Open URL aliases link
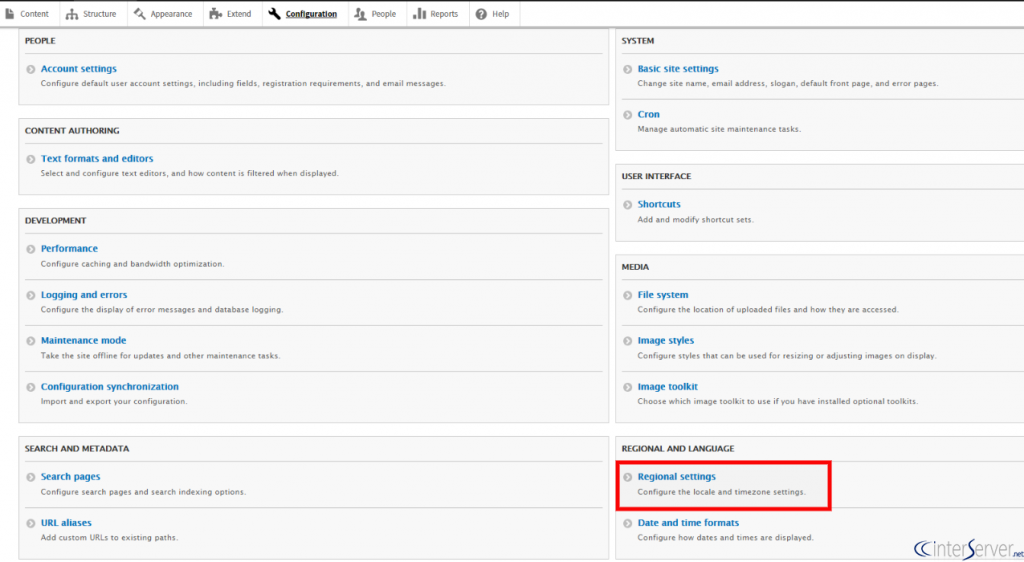Image resolution: width=1024 pixels, height=562 pixels. 66,523
